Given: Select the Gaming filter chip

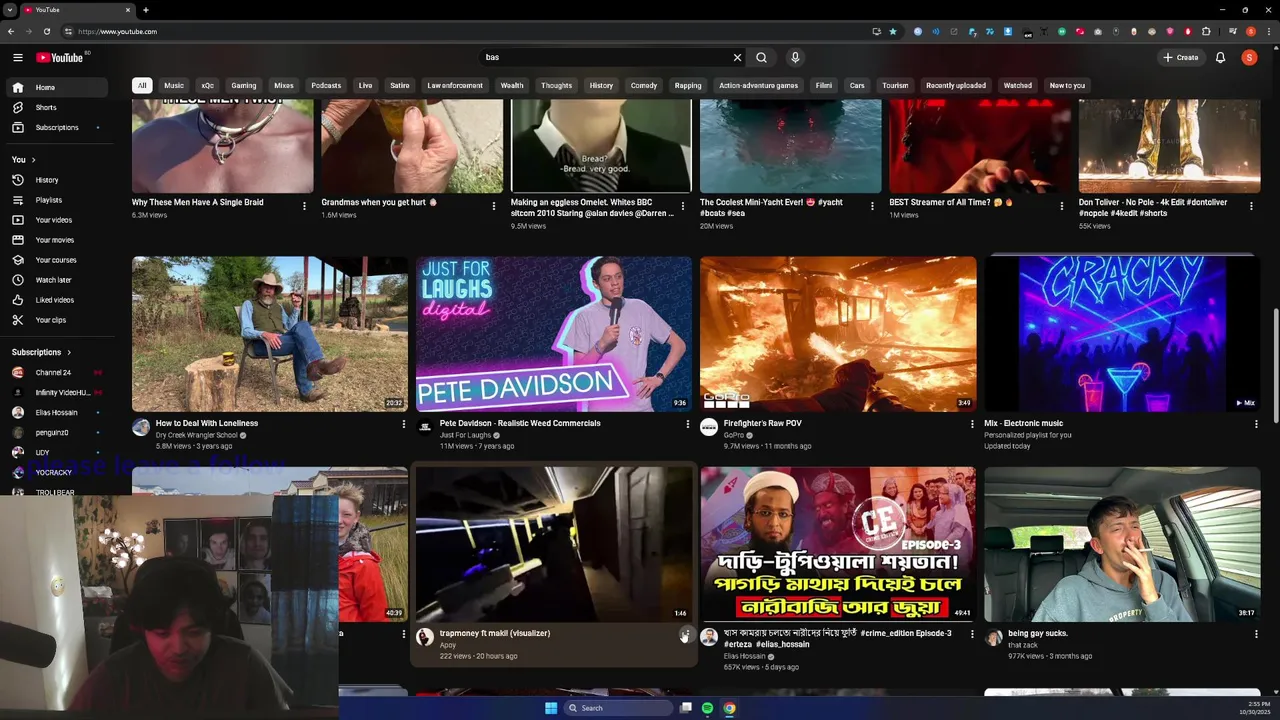Looking at the screenshot, I should tap(244, 85).
